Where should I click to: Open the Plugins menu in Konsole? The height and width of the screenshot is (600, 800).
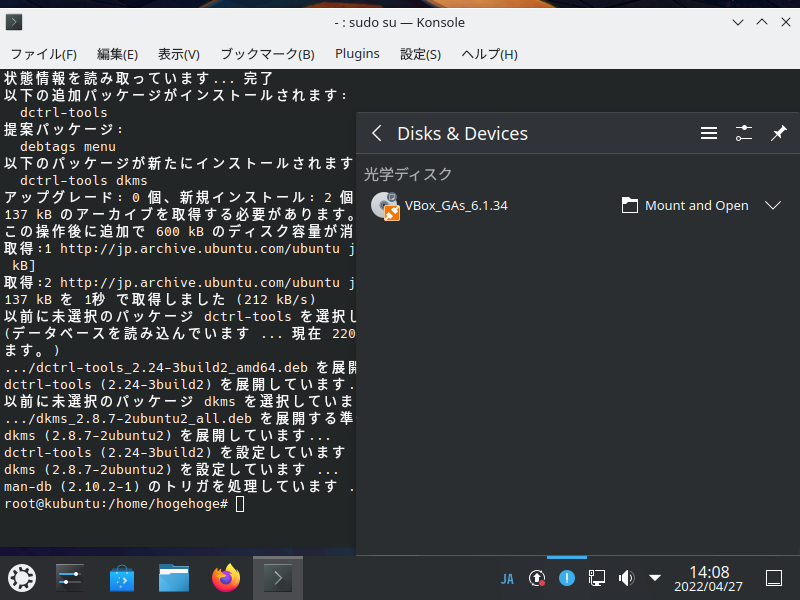click(357, 54)
